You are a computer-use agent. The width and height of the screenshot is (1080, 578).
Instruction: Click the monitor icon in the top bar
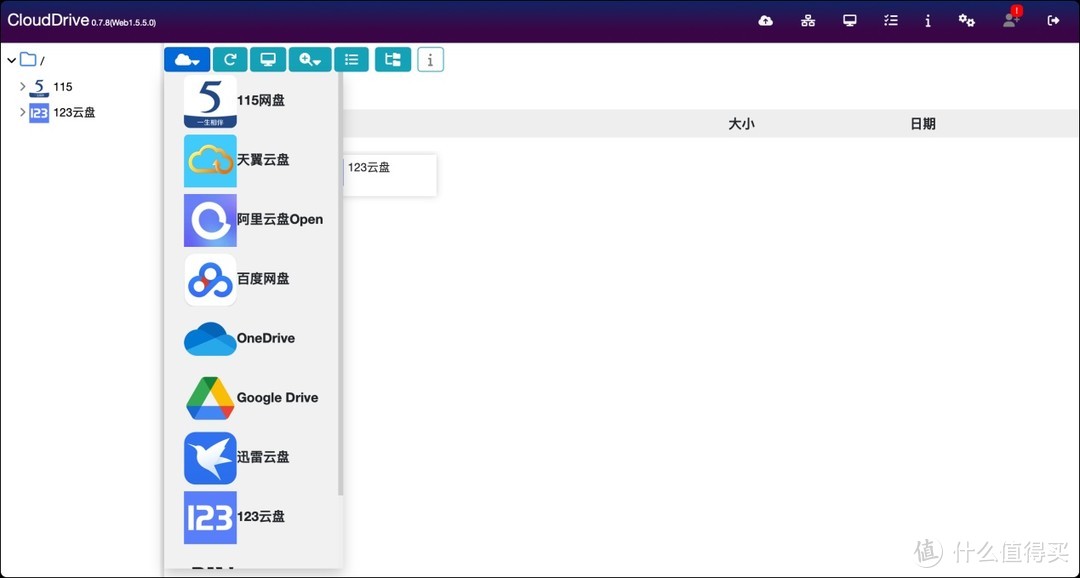click(849, 19)
